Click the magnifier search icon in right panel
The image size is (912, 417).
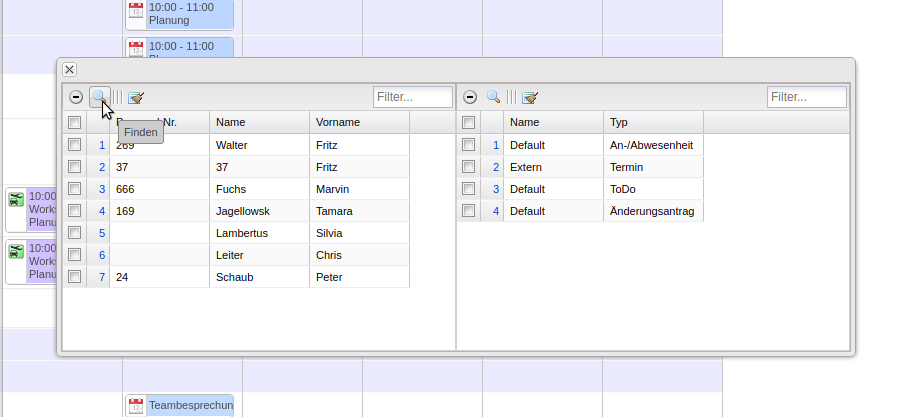pyautogui.click(x=493, y=97)
